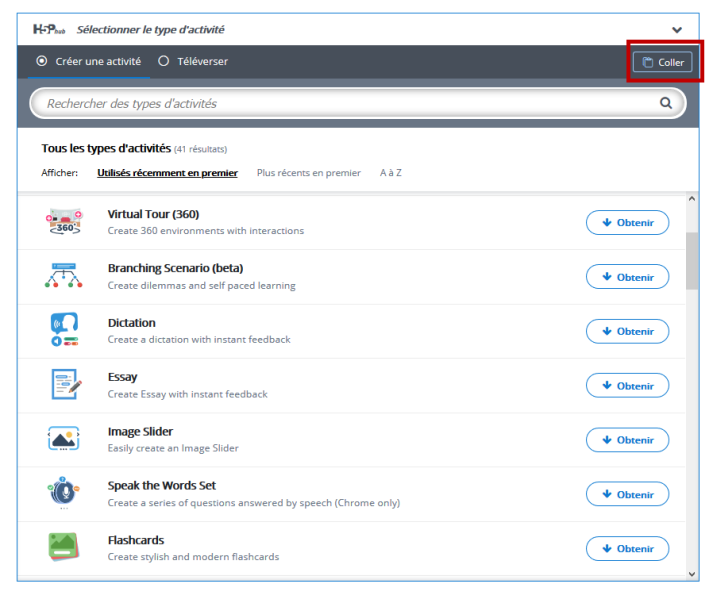Screen dimensions: 713x599
Task: Click scrollbar down arrow in activity list
Action: (x=692, y=574)
